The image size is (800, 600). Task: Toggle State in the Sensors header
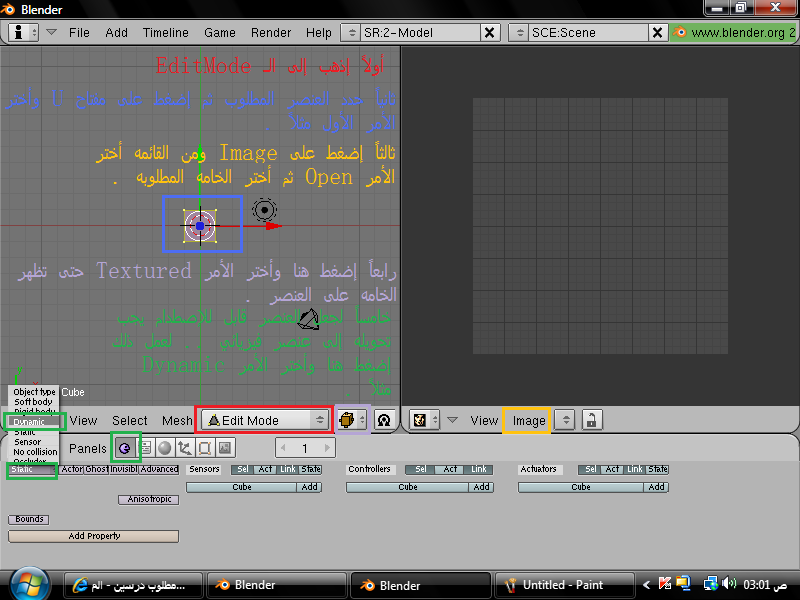311,469
